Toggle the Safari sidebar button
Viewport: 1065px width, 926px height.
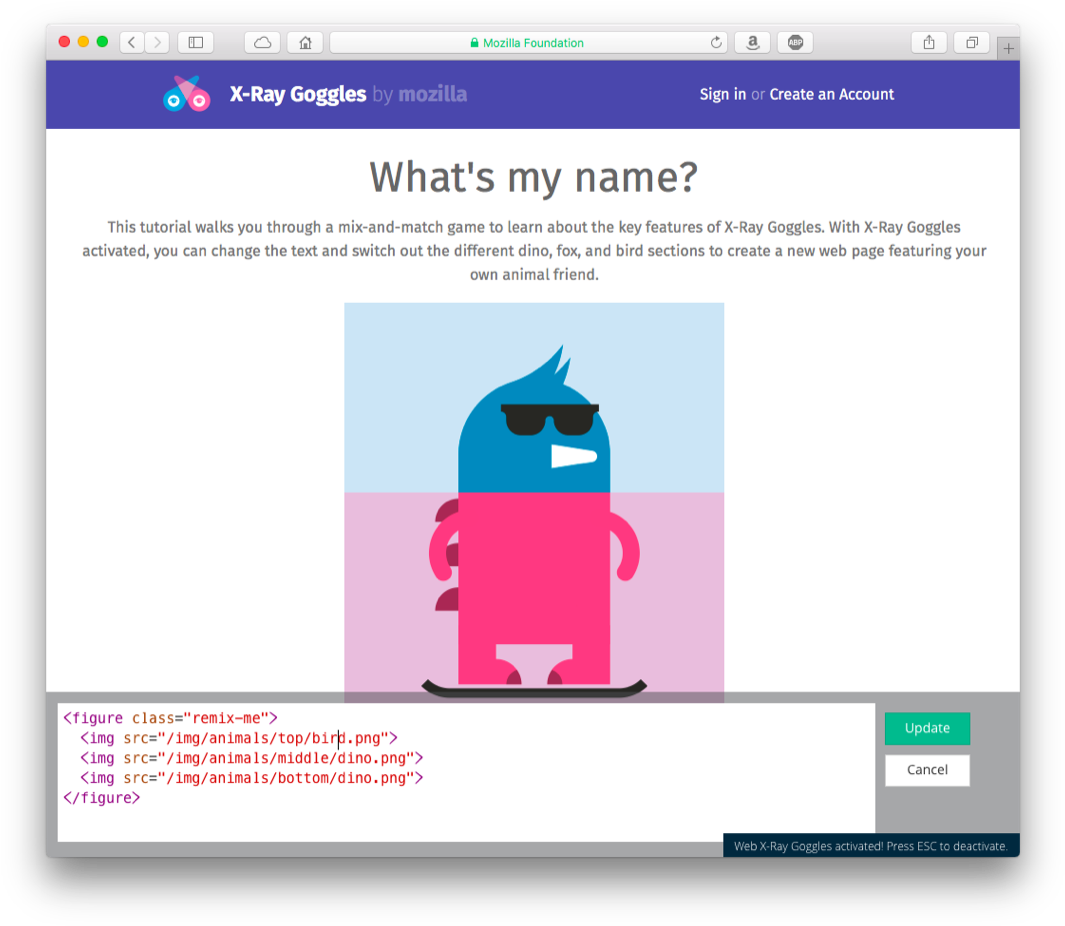[x=196, y=42]
